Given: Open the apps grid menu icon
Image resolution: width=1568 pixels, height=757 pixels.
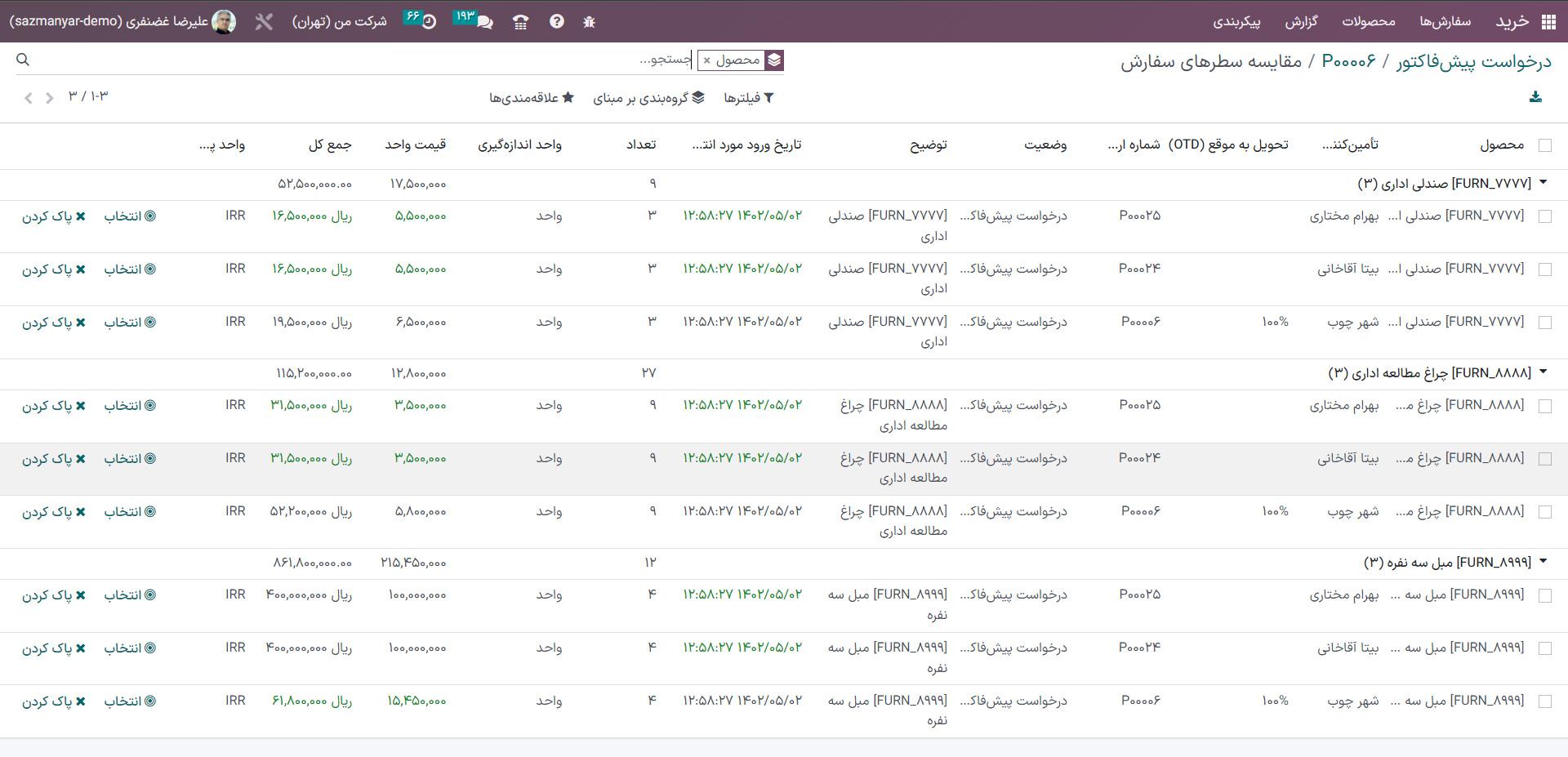Looking at the screenshot, I should tap(1548, 22).
